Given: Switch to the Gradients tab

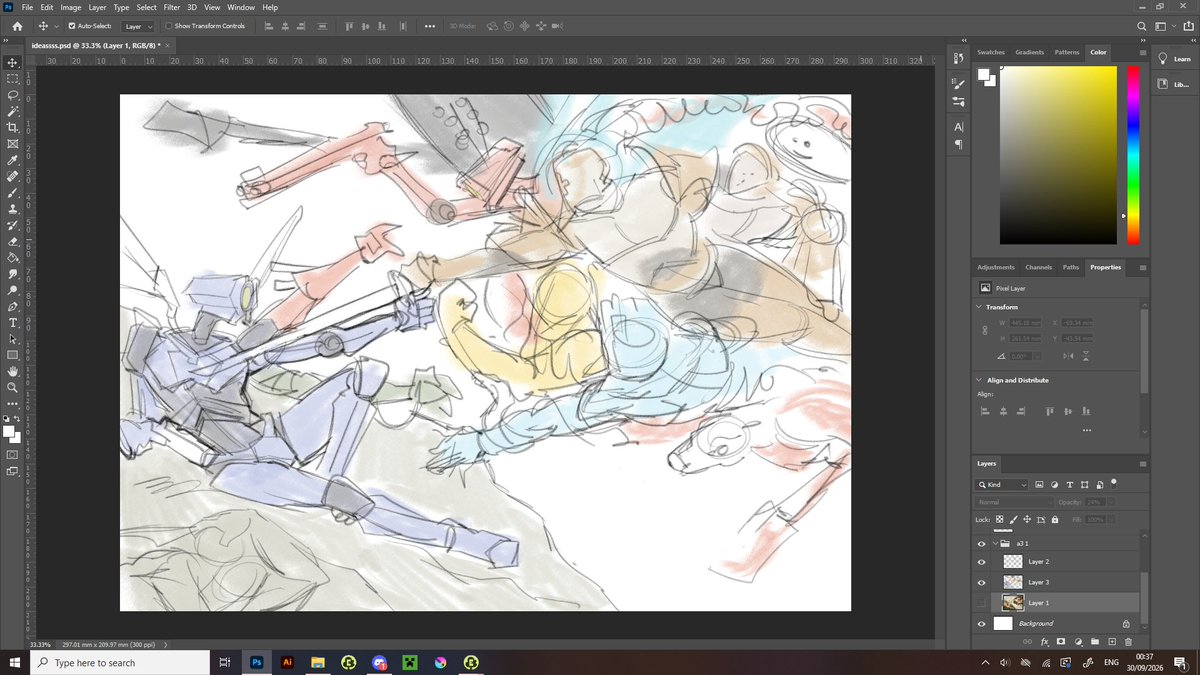Looking at the screenshot, I should coord(1029,52).
